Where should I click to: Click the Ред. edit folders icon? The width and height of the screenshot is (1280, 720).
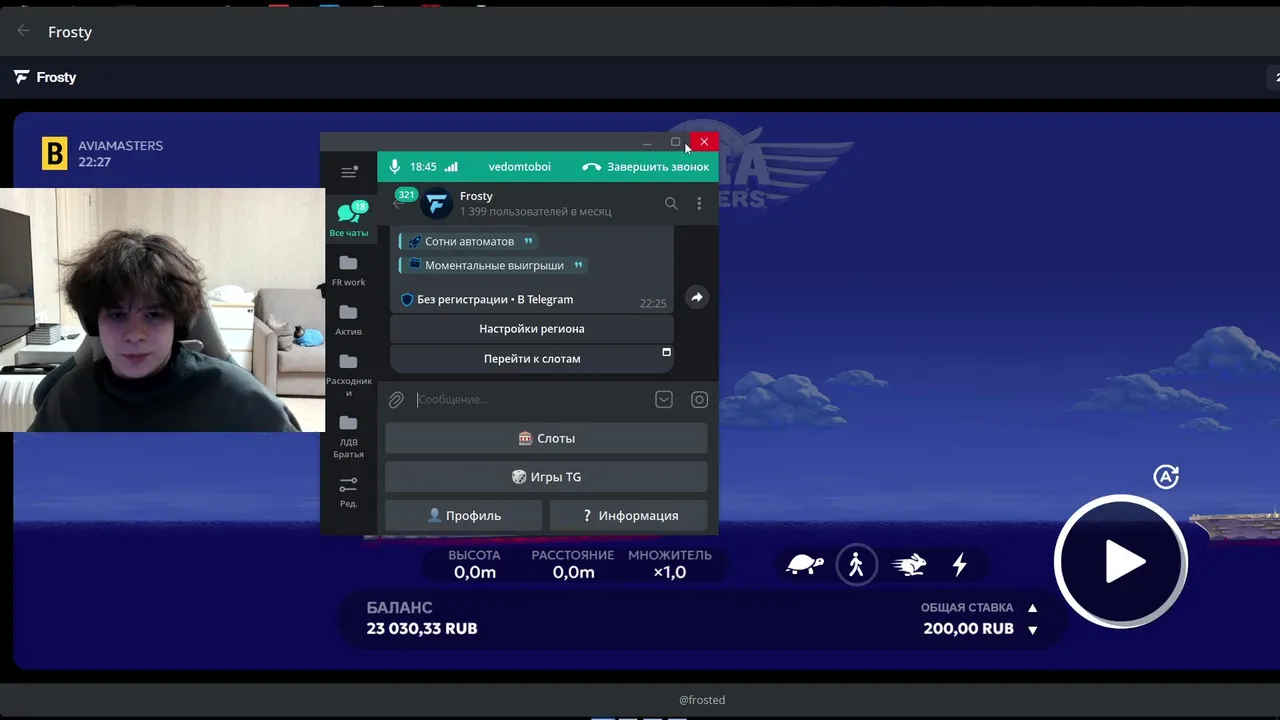[349, 491]
